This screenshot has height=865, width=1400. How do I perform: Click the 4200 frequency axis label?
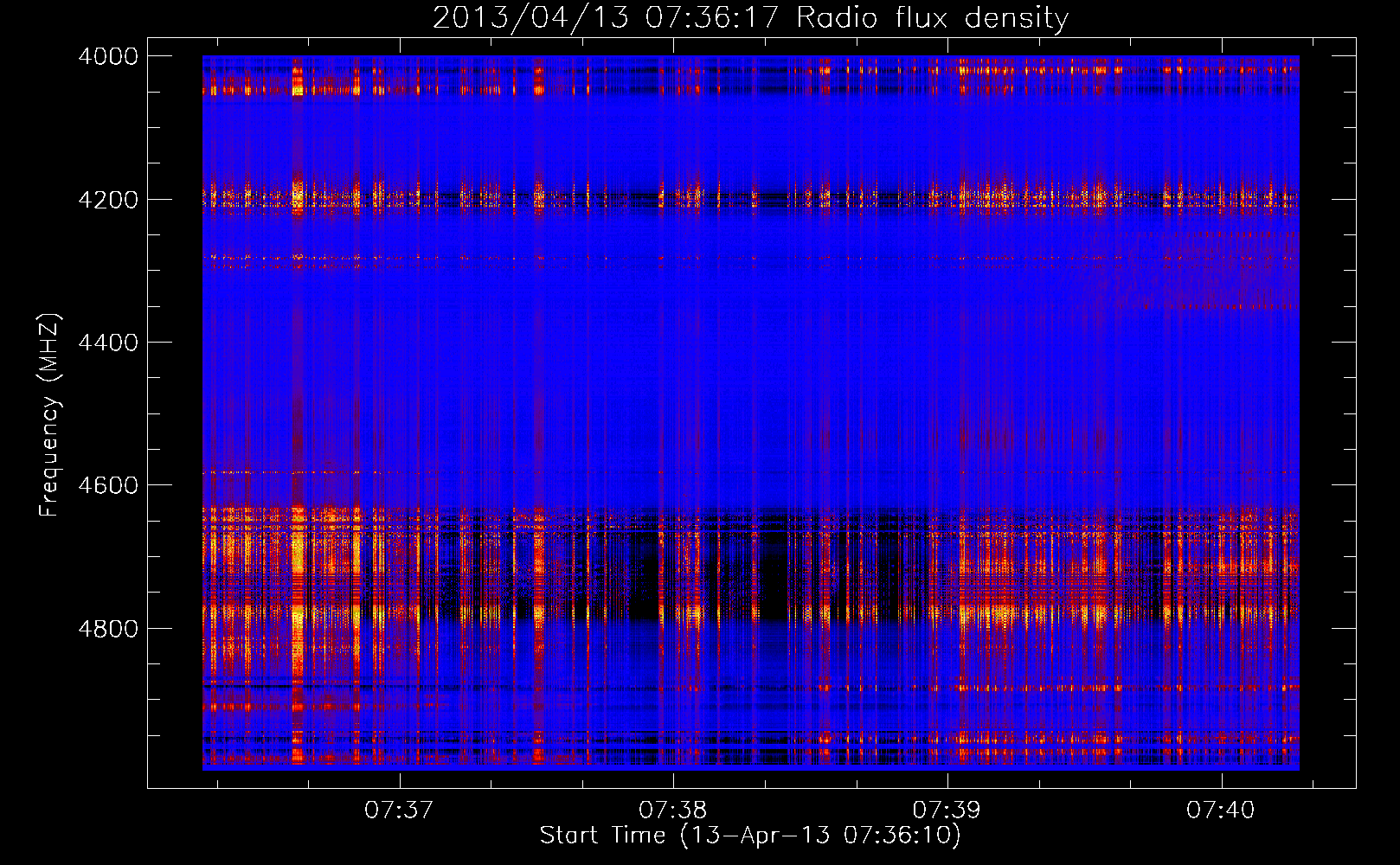pos(108,200)
